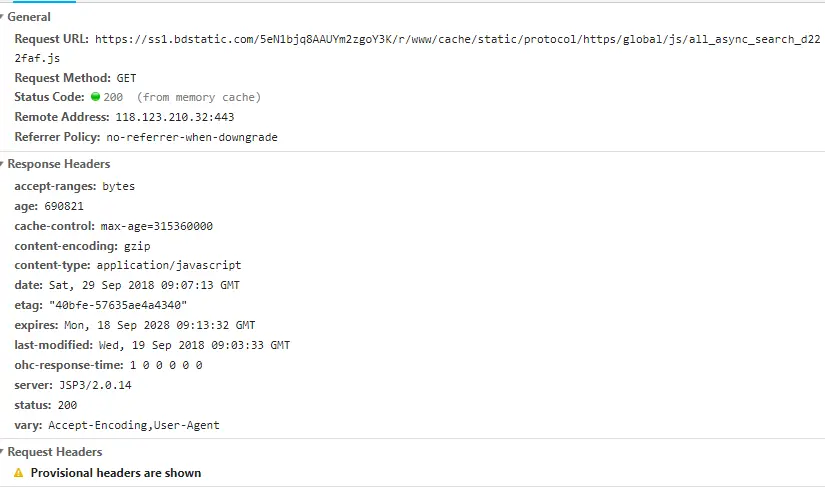
Task: Click the green status code indicator dot
Action: click(95, 97)
